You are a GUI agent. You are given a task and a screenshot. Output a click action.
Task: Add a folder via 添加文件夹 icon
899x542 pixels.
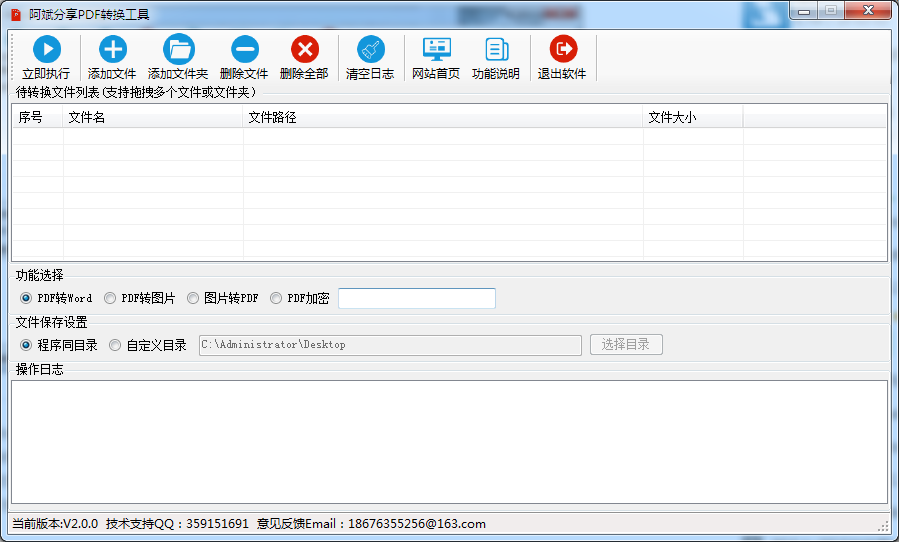pyautogui.click(x=178, y=50)
